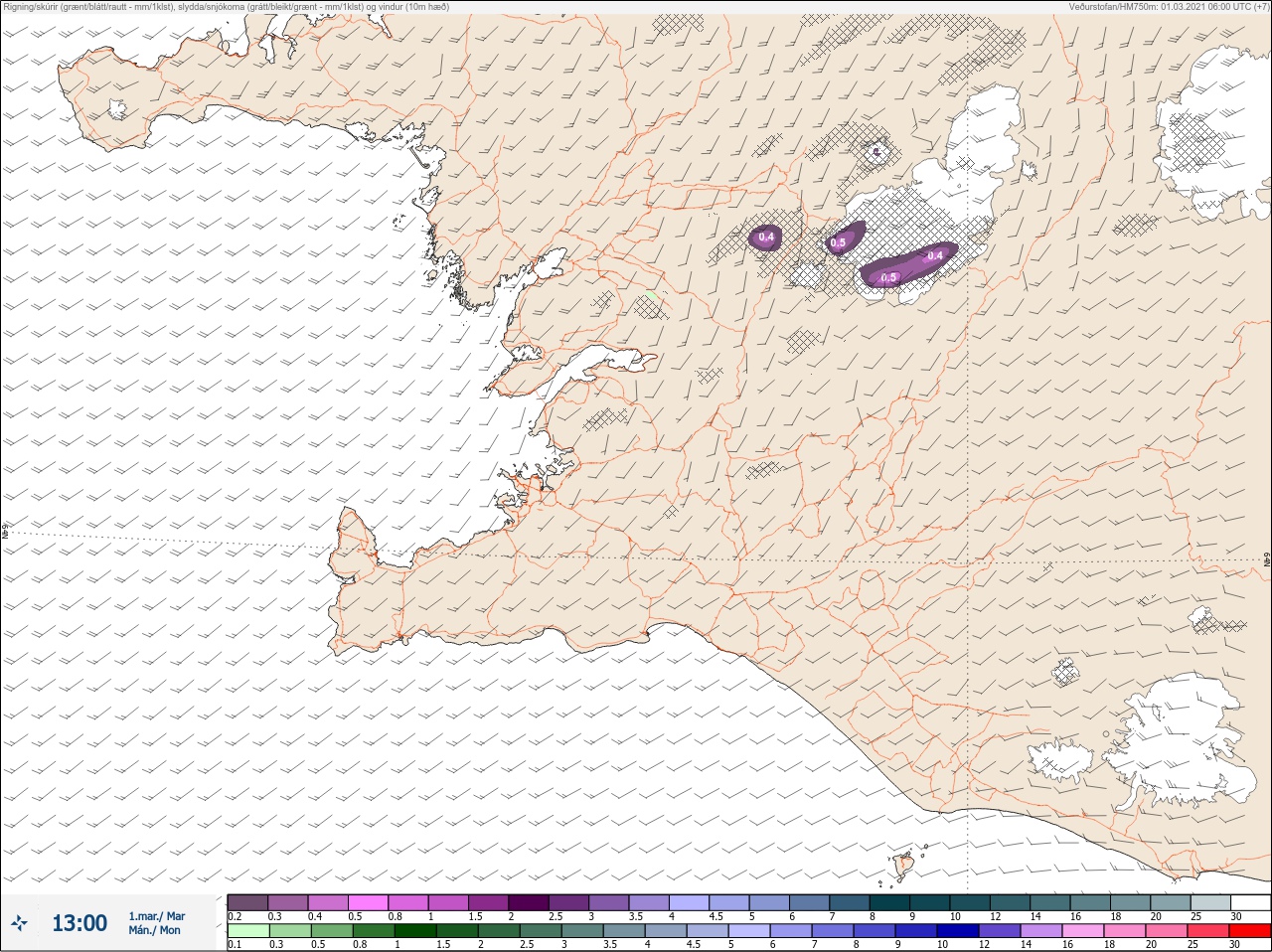Click the Veðurstofan logo icon beside 13:00
This screenshot has width=1272, height=952.
coord(20,923)
